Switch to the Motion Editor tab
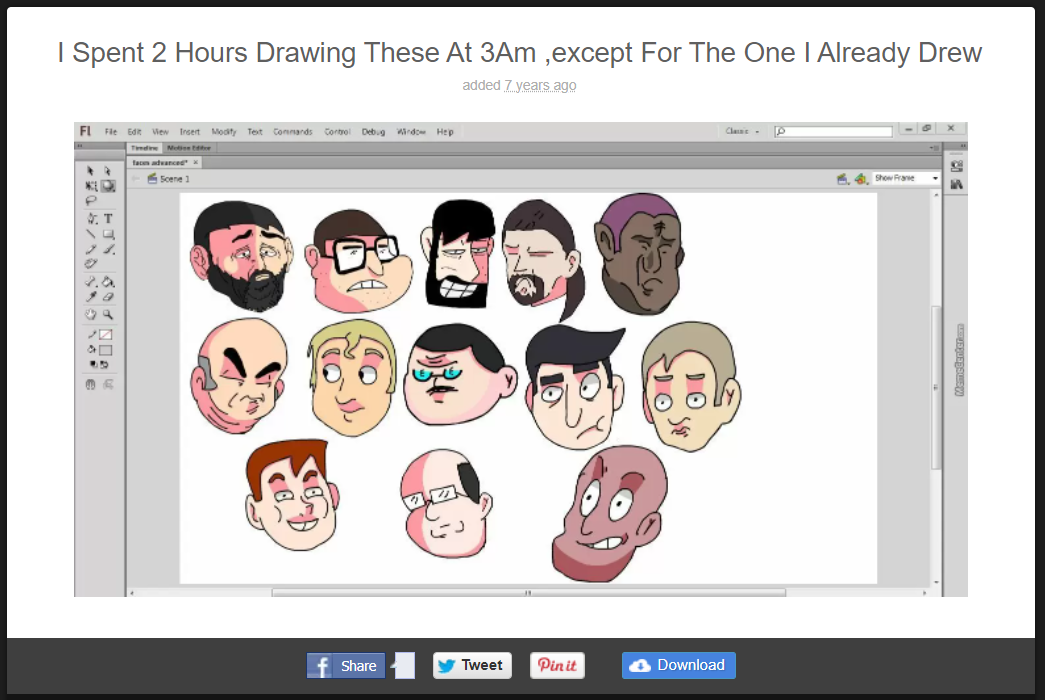Image resolution: width=1045 pixels, height=700 pixels. pyautogui.click(x=189, y=148)
